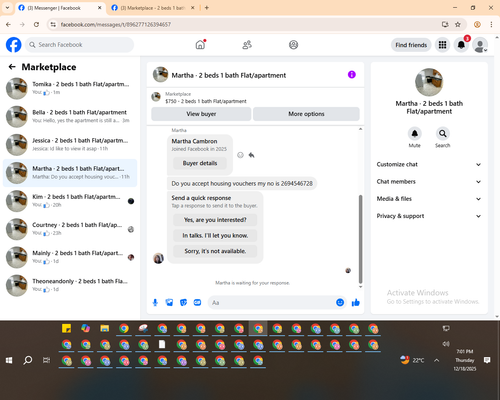Open a new browser tab
The image size is (500, 400).
[x=207, y=8]
